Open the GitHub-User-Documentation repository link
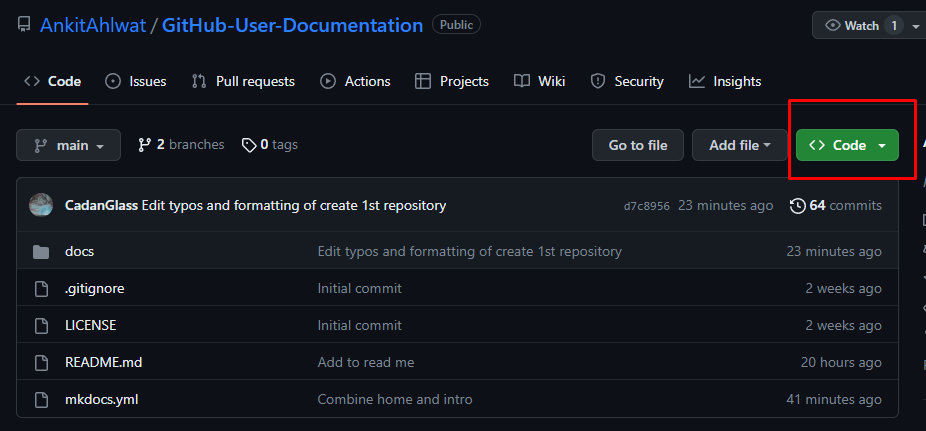This screenshot has width=926, height=431. tap(292, 25)
